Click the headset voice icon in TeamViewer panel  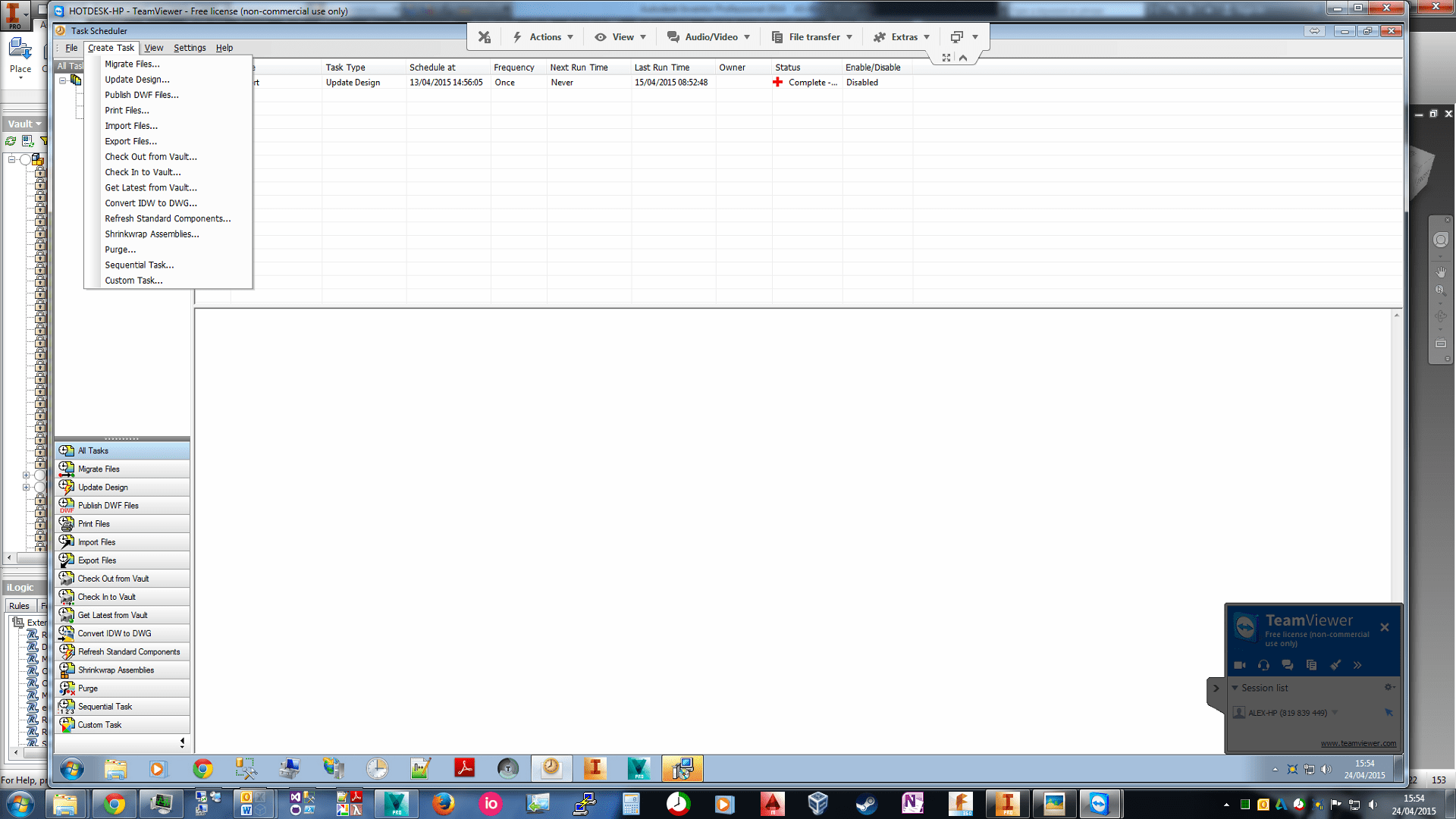[x=1263, y=665]
